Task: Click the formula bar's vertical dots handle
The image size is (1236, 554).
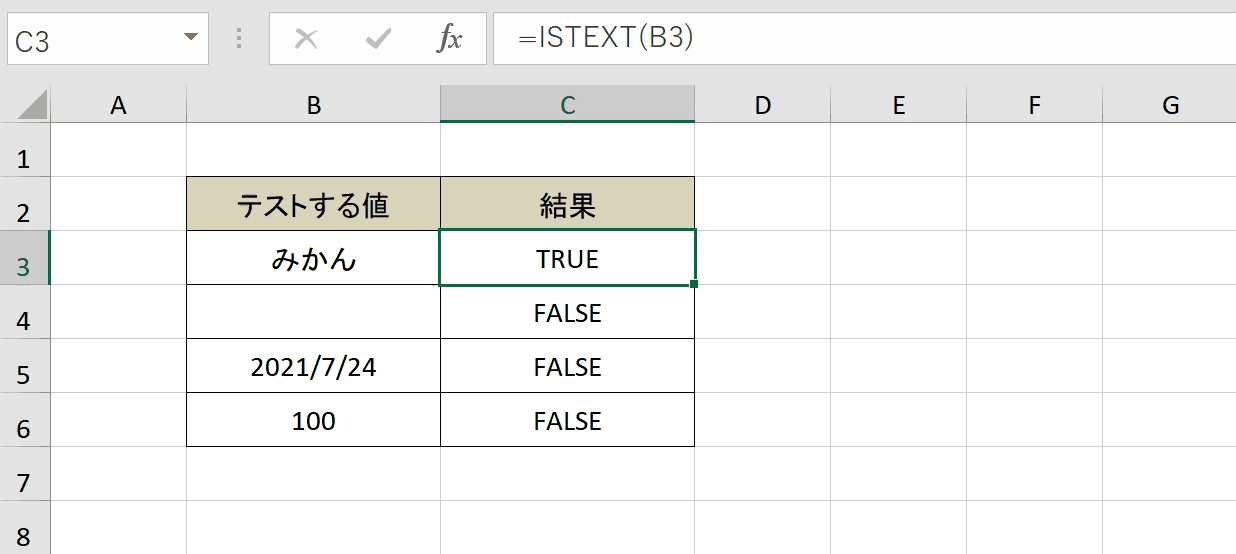Action: tap(239, 39)
